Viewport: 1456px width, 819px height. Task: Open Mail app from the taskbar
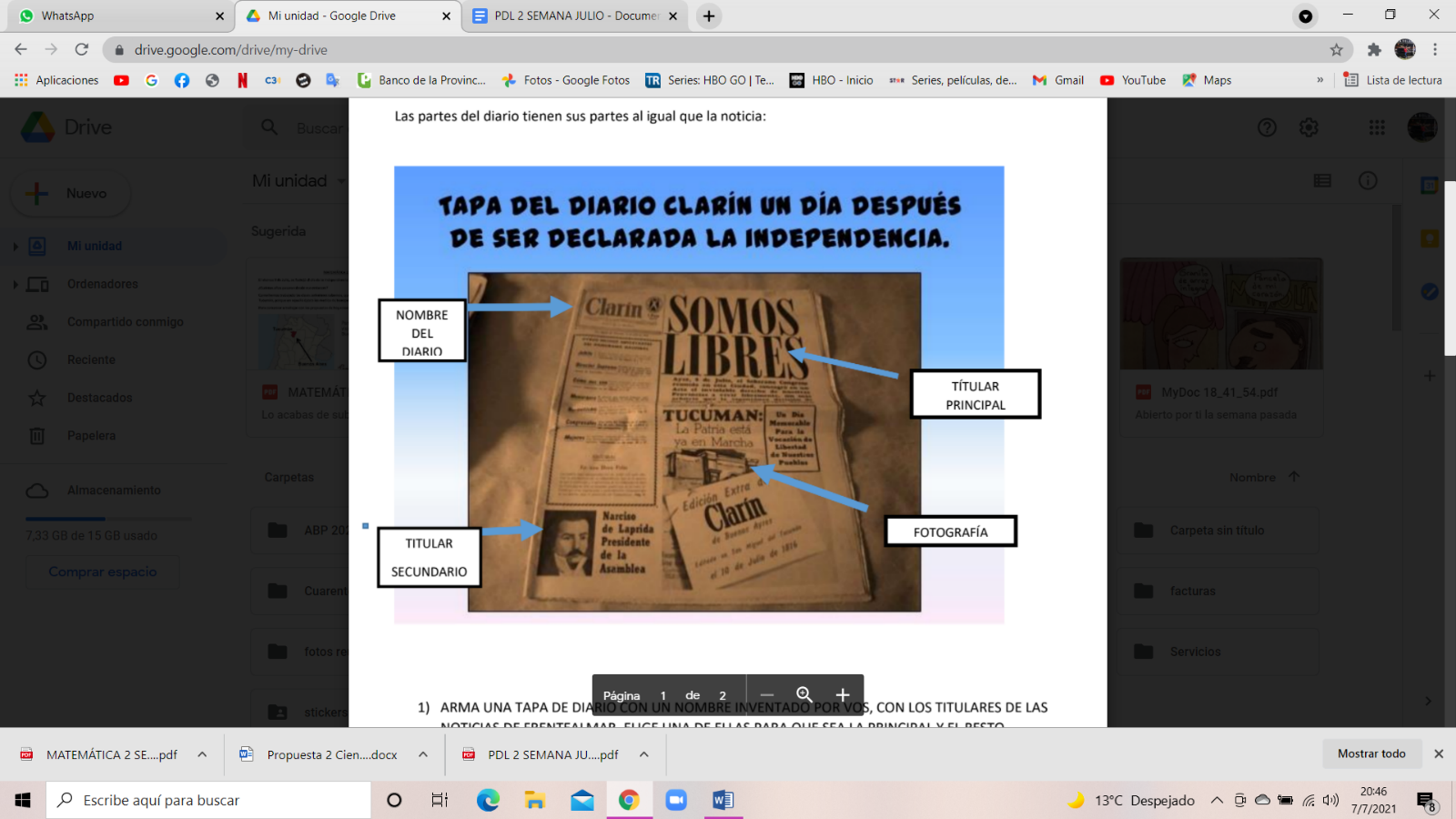click(582, 800)
